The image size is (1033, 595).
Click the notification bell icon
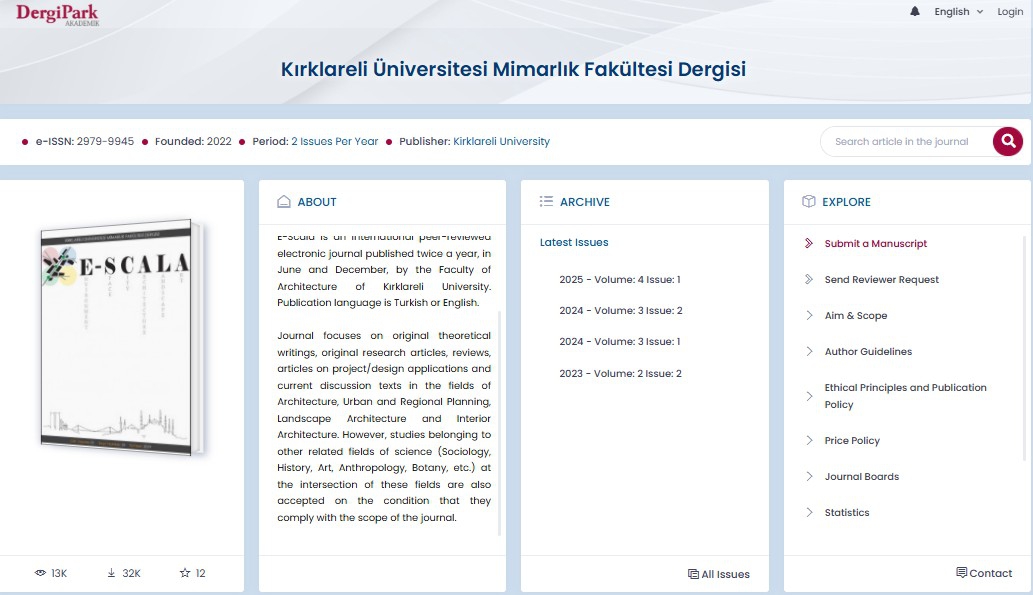point(915,12)
